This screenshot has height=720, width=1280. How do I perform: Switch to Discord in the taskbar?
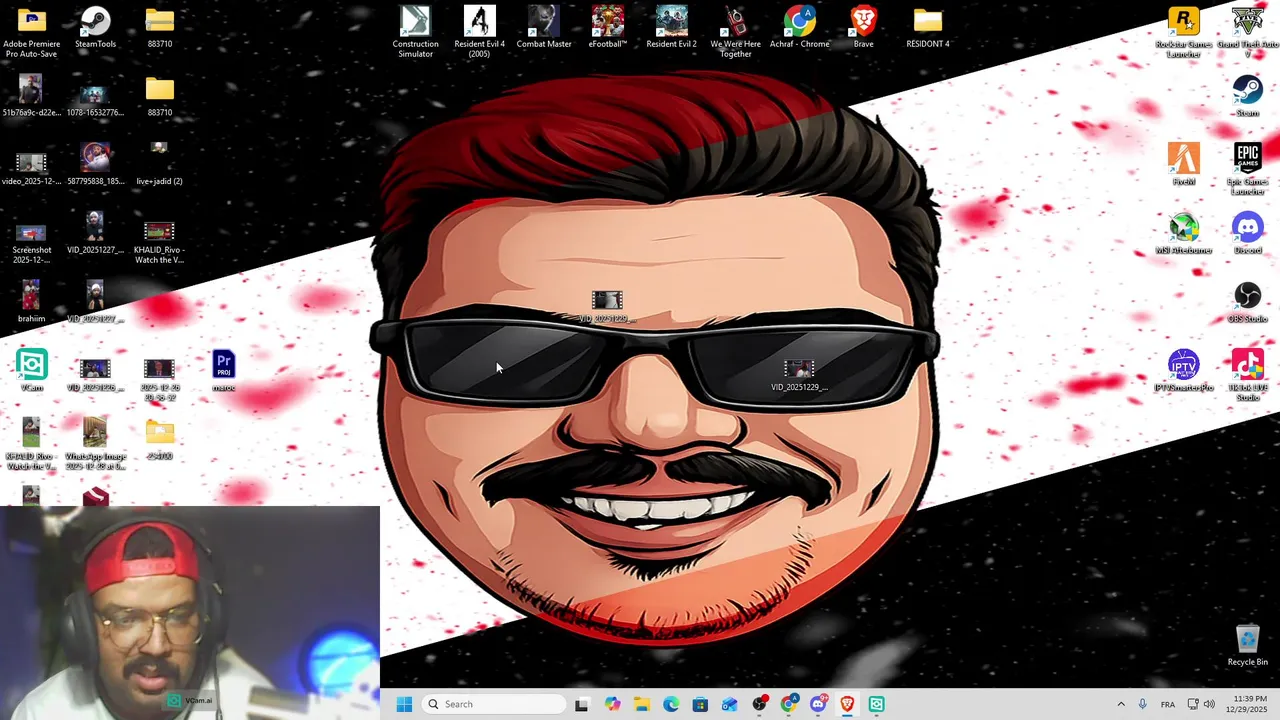click(x=818, y=704)
